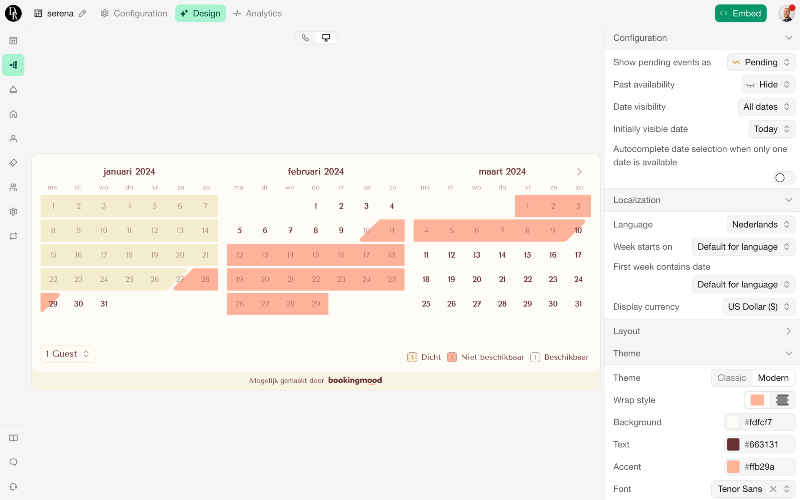The image size is (800, 500).
Task: Choose the solid orange wrap style
Action: click(x=757, y=400)
